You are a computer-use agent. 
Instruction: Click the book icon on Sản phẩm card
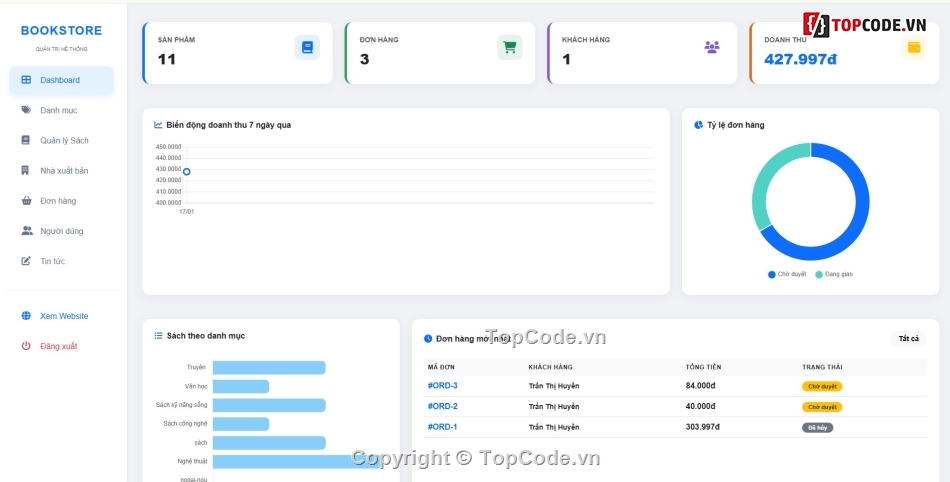pyautogui.click(x=307, y=47)
